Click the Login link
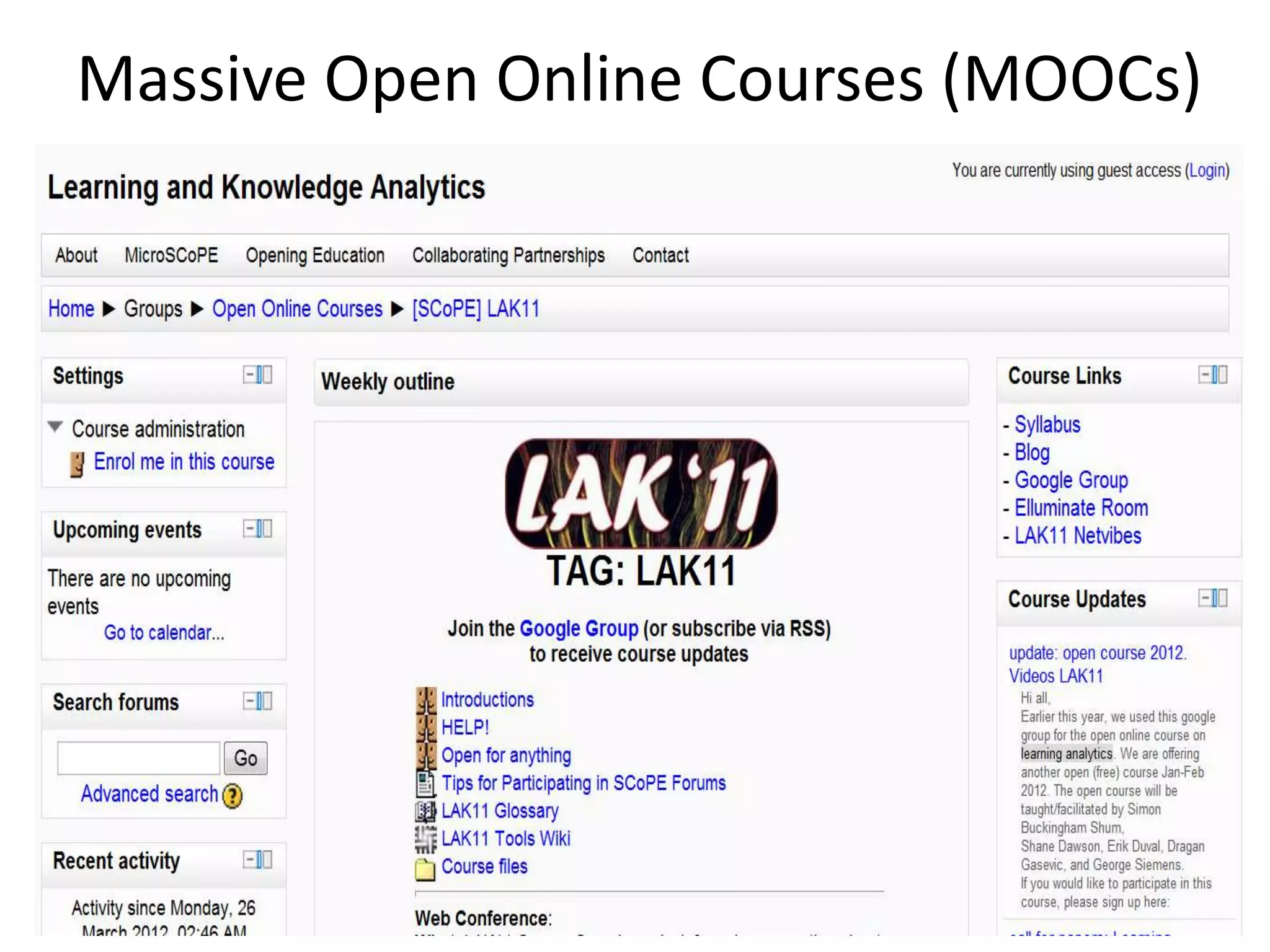1270x952 pixels. pos(1206,170)
